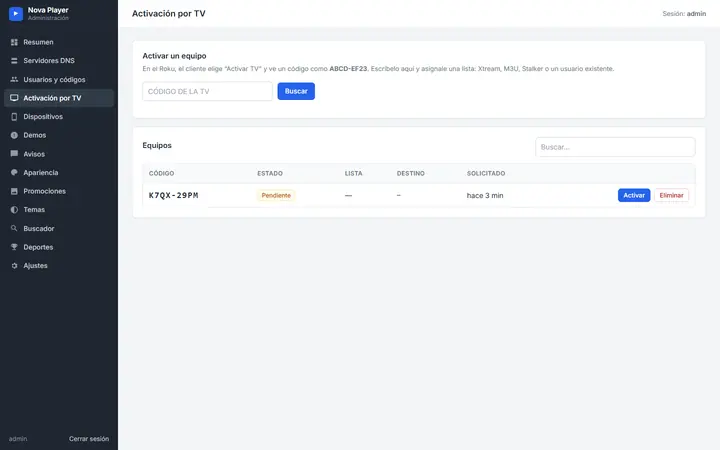Viewport: 720px width, 450px height.
Task: Click the Usuarios y códigos people icon
Action: click(x=14, y=79)
